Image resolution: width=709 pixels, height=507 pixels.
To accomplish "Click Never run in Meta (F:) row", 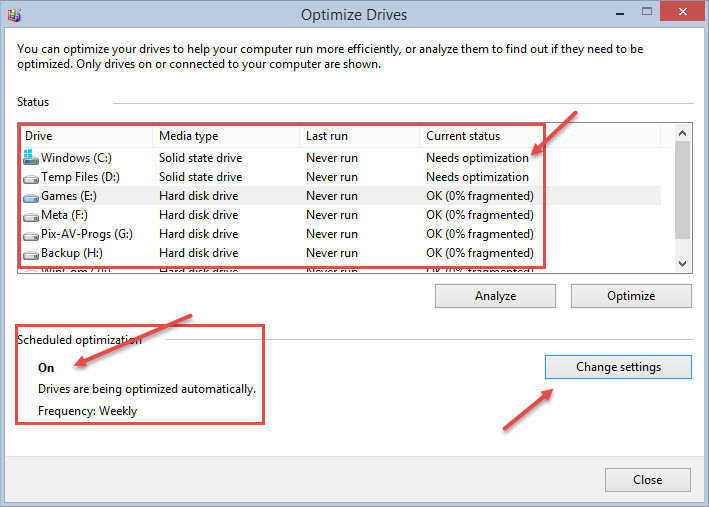I will tap(332, 215).
